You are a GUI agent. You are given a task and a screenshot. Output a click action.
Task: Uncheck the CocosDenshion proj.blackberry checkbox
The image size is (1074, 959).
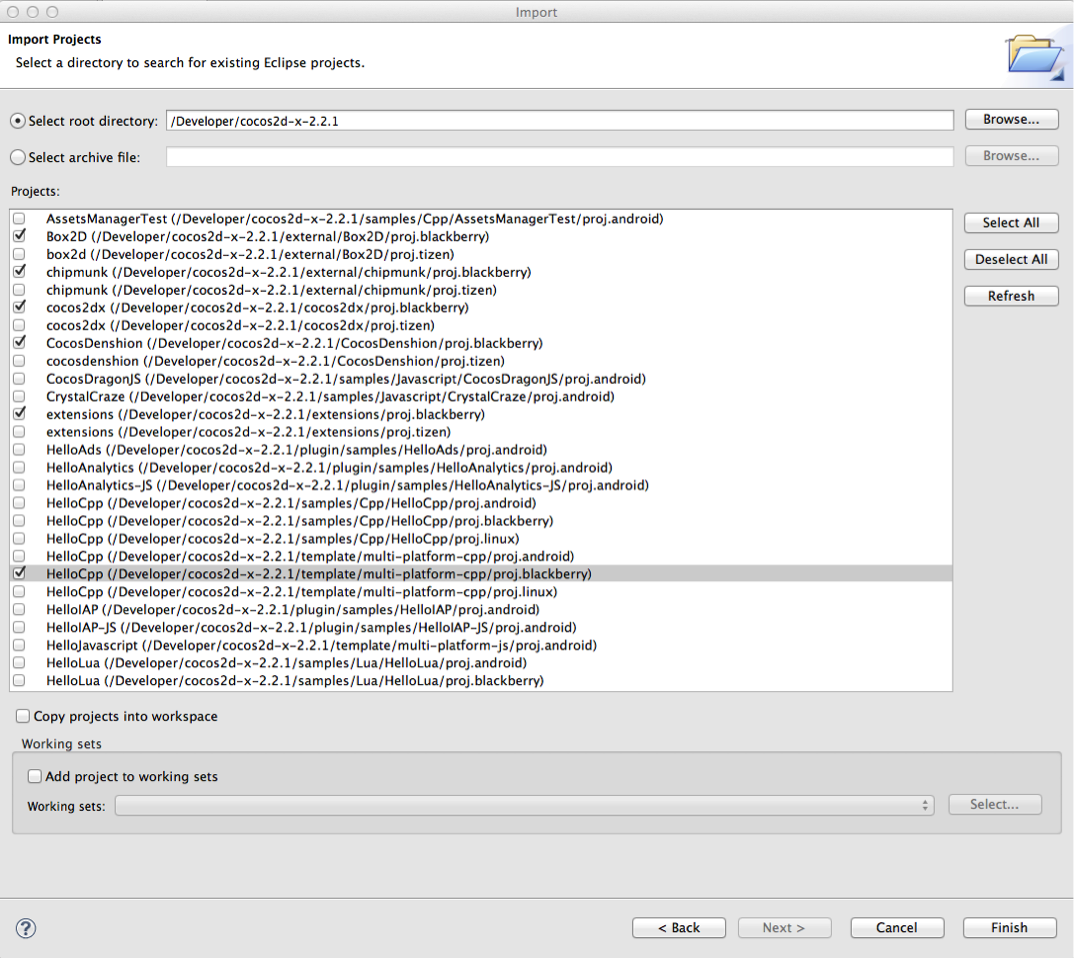(19, 343)
